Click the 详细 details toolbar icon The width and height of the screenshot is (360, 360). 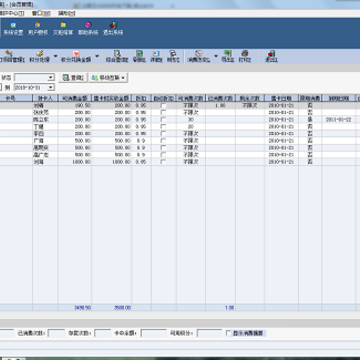(156, 56)
